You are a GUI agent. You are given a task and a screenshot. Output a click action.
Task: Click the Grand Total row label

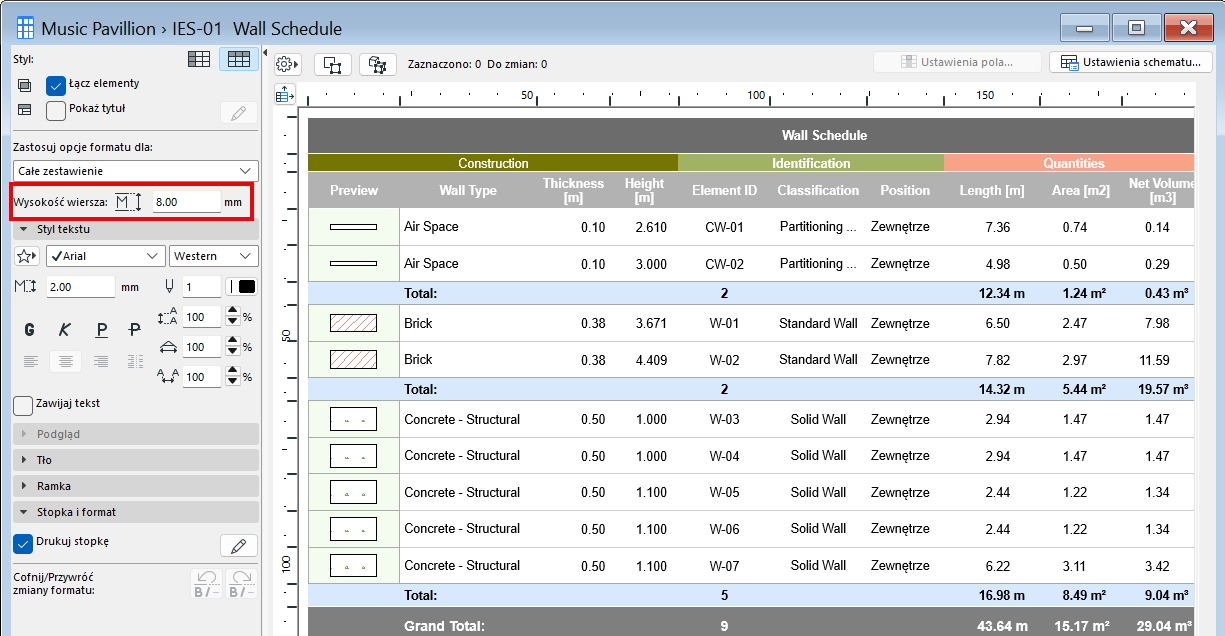pyautogui.click(x=444, y=626)
